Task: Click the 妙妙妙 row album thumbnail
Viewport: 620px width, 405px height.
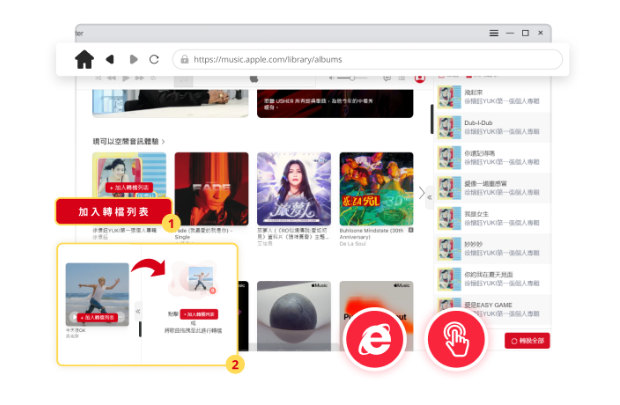Action: coord(449,249)
